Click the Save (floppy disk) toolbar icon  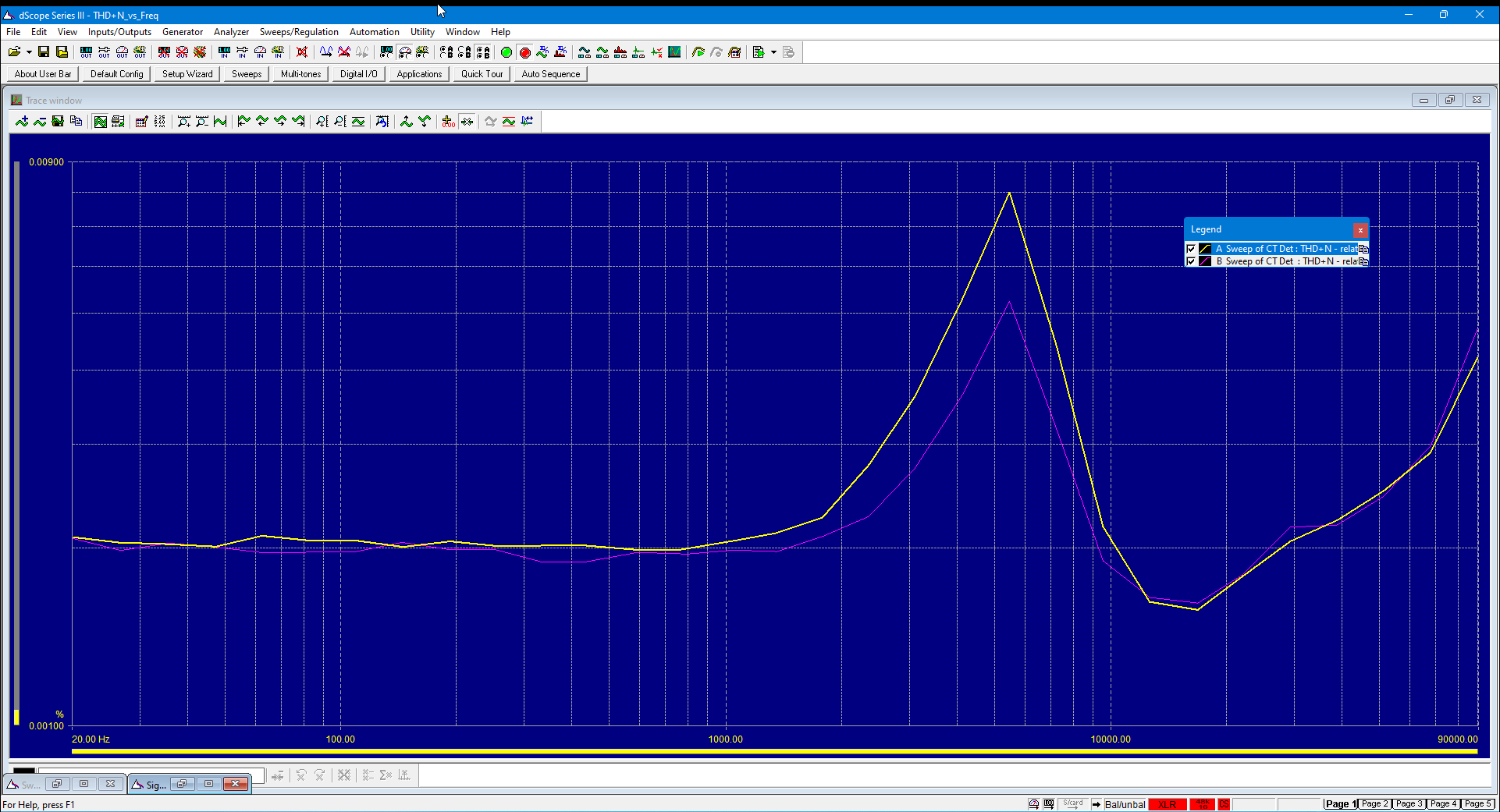(44, 52)
